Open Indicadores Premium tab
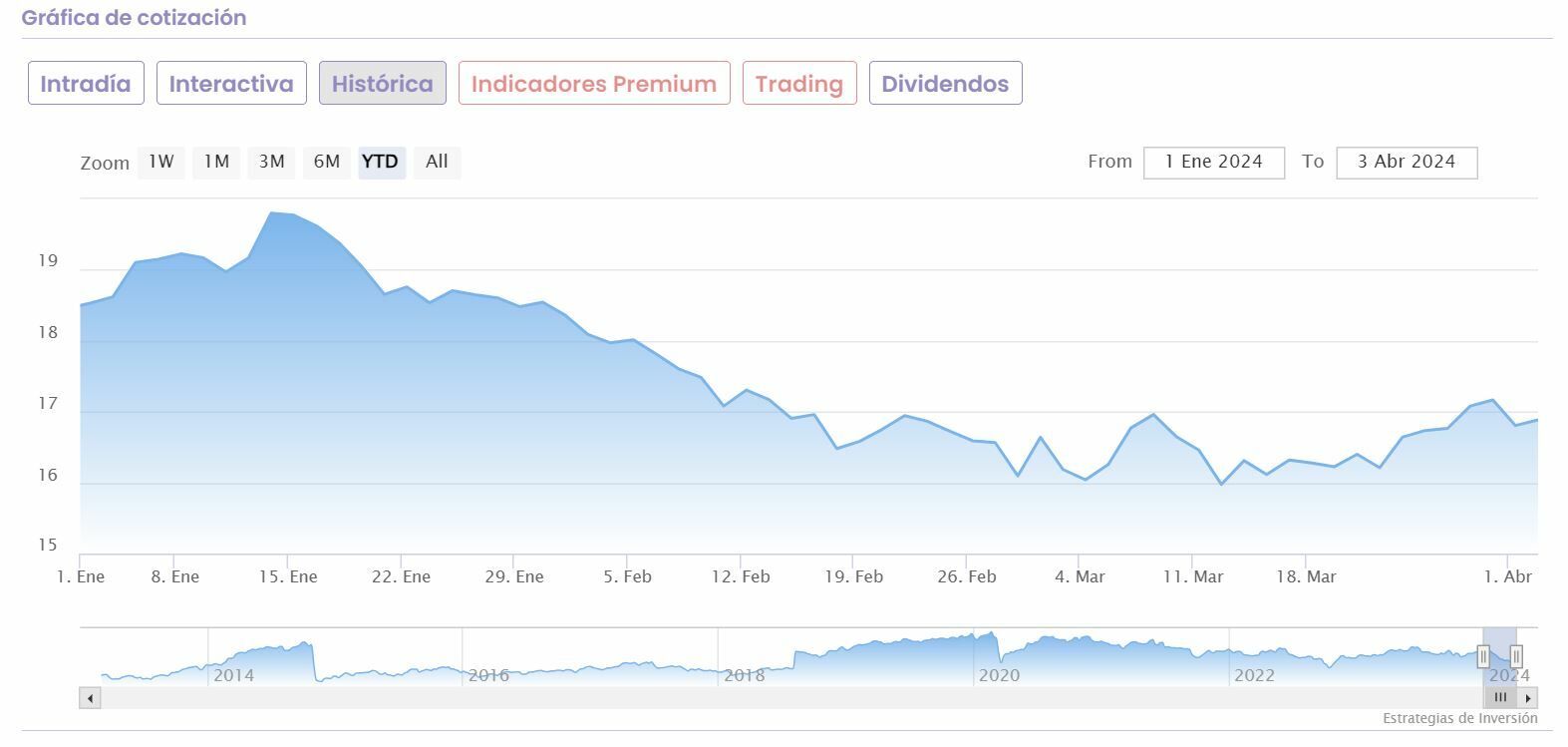1568x747 pixels. pyautogui.click(x=594, y=83)
